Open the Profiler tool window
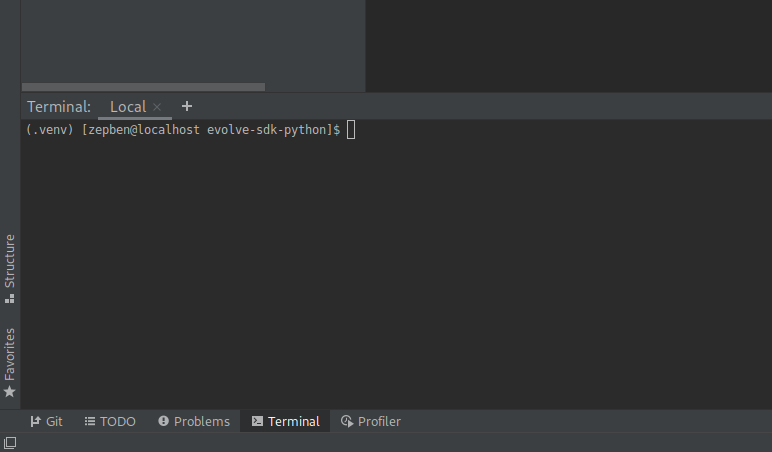 pyautogui.click(x=379, y=422)
